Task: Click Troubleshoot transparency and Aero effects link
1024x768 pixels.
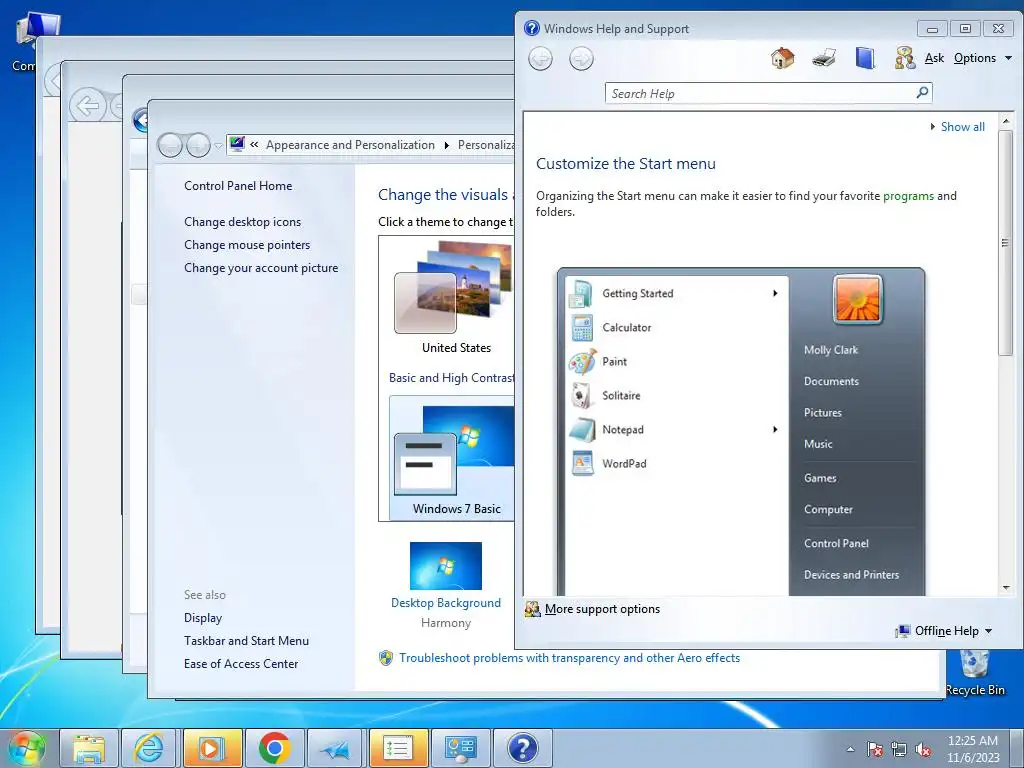Action: 569,658
